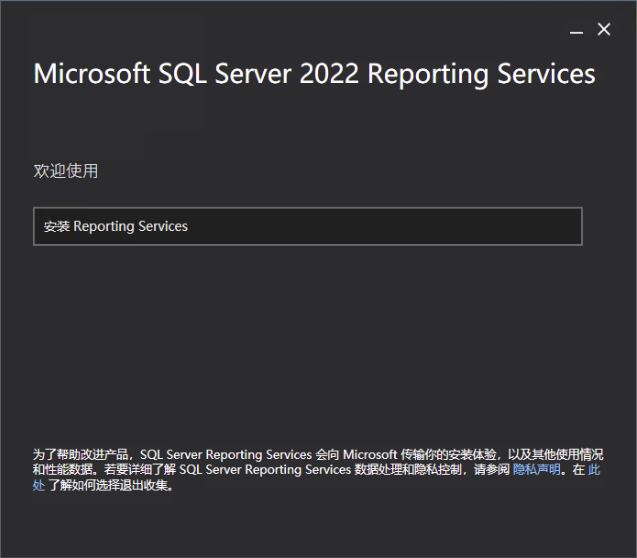Select the Microsoft SQL Server 2022 Reporting Services title

(x=314, y=74)
